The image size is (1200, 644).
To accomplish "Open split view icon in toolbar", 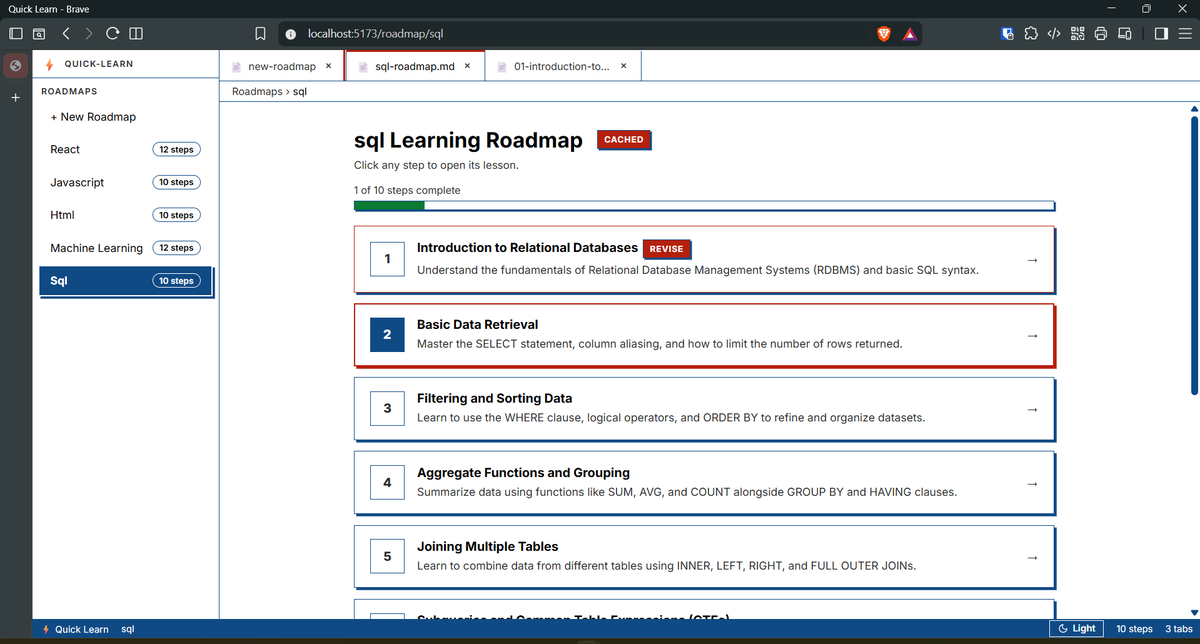I will click(x=136, y=34).
